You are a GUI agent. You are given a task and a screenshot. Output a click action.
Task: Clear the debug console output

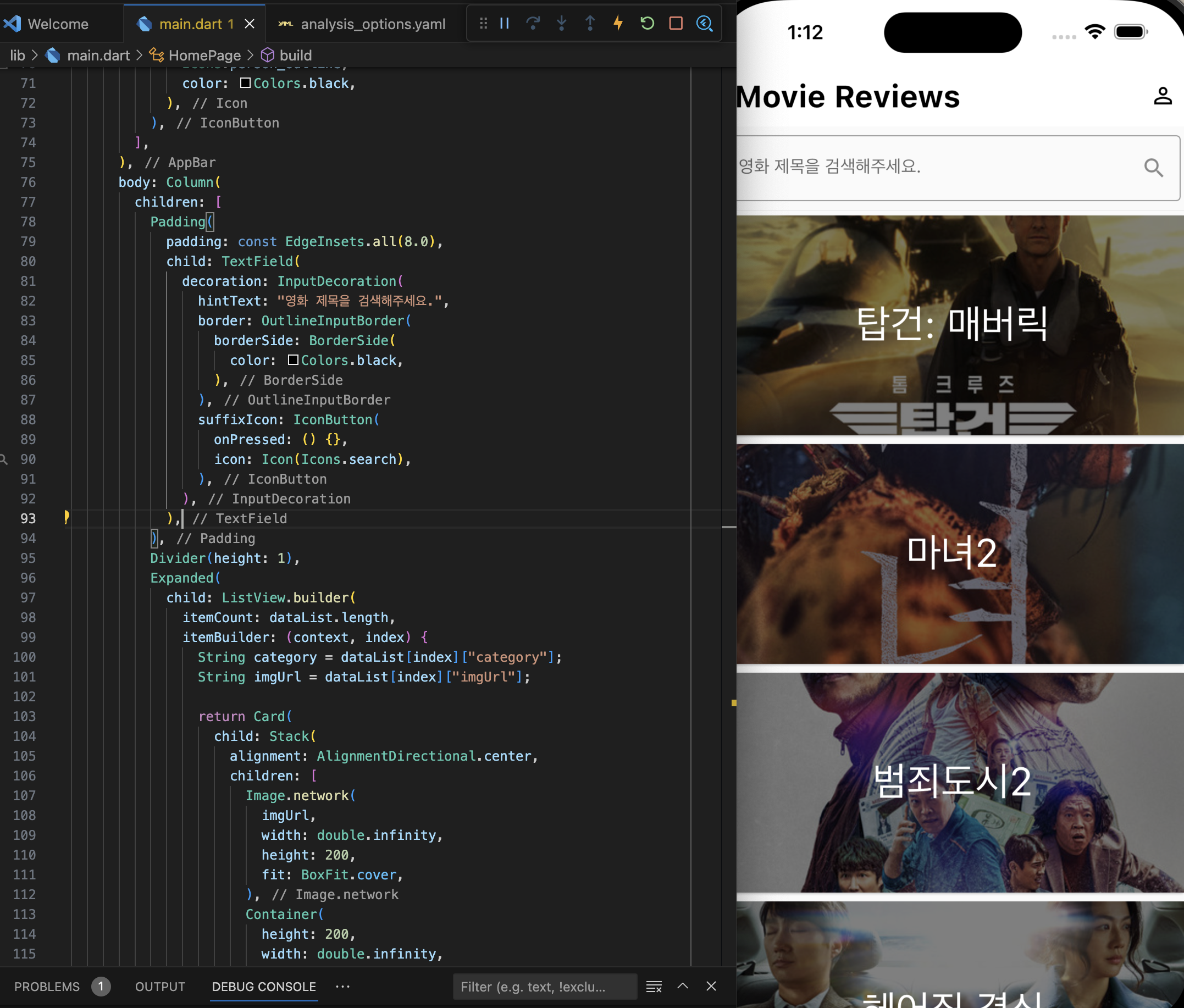click(x=654, y=986)
